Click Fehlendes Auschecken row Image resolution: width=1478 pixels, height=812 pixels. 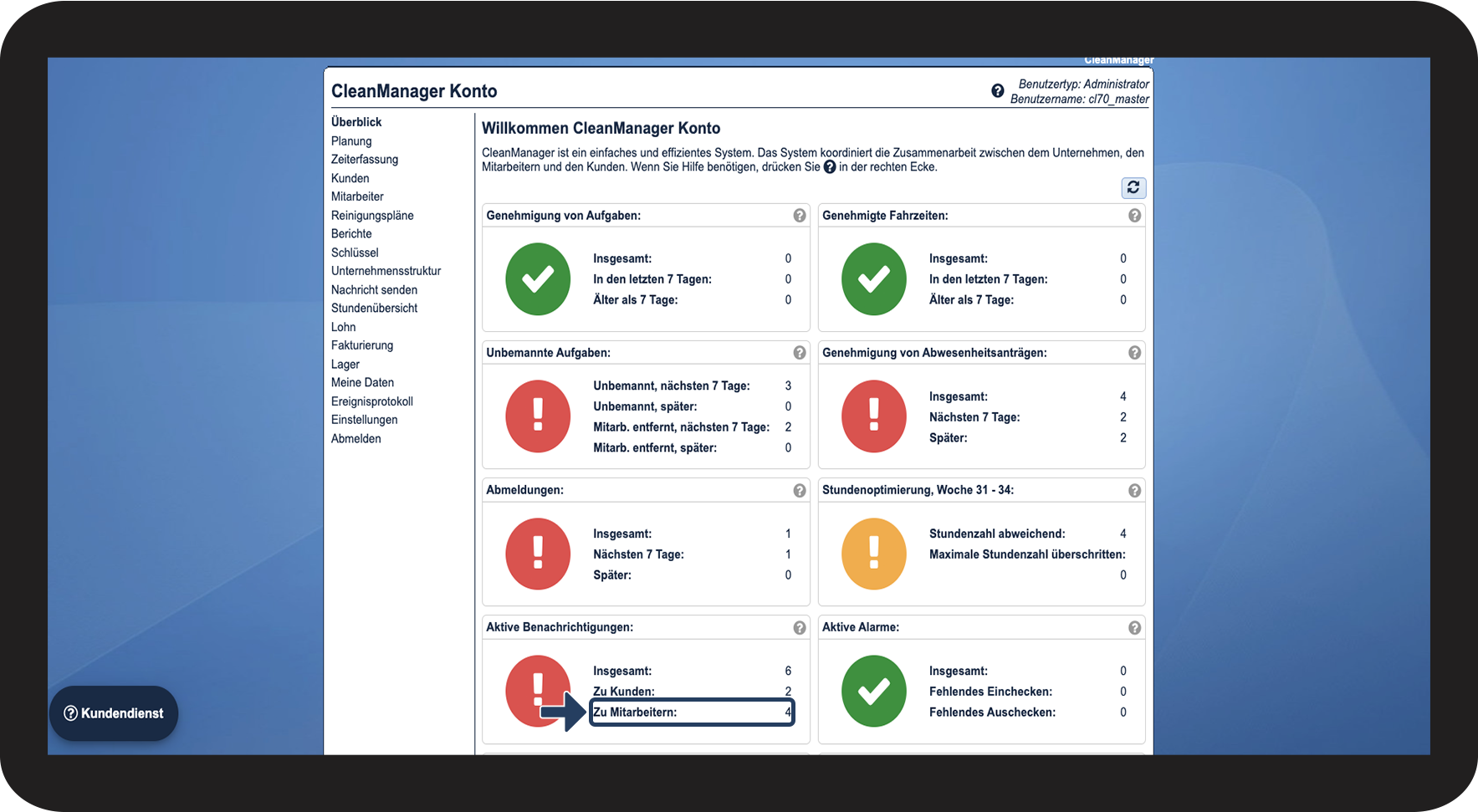1028,712
